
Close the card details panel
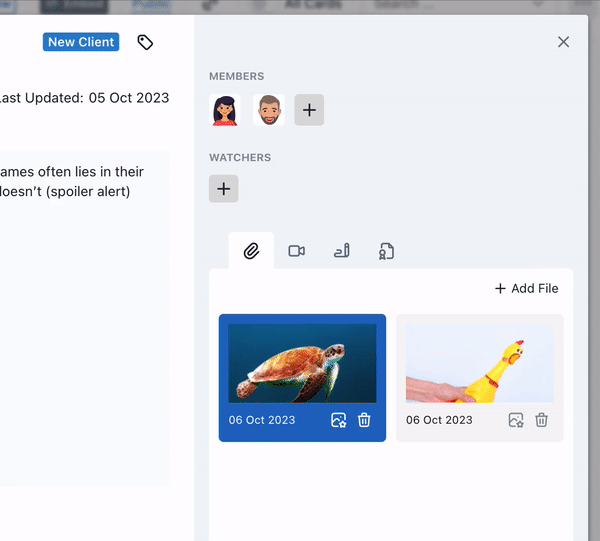click(563, 42)
